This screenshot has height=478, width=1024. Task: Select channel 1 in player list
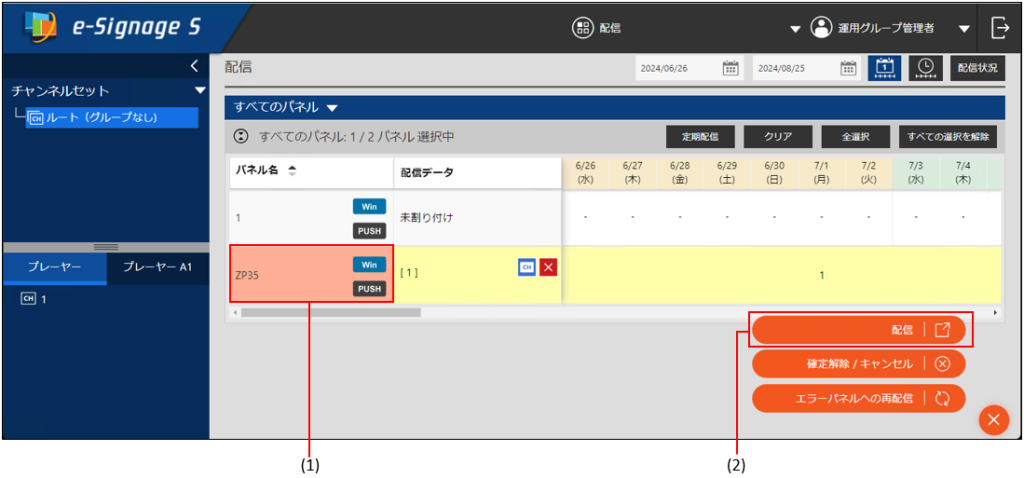click(34, 299)
